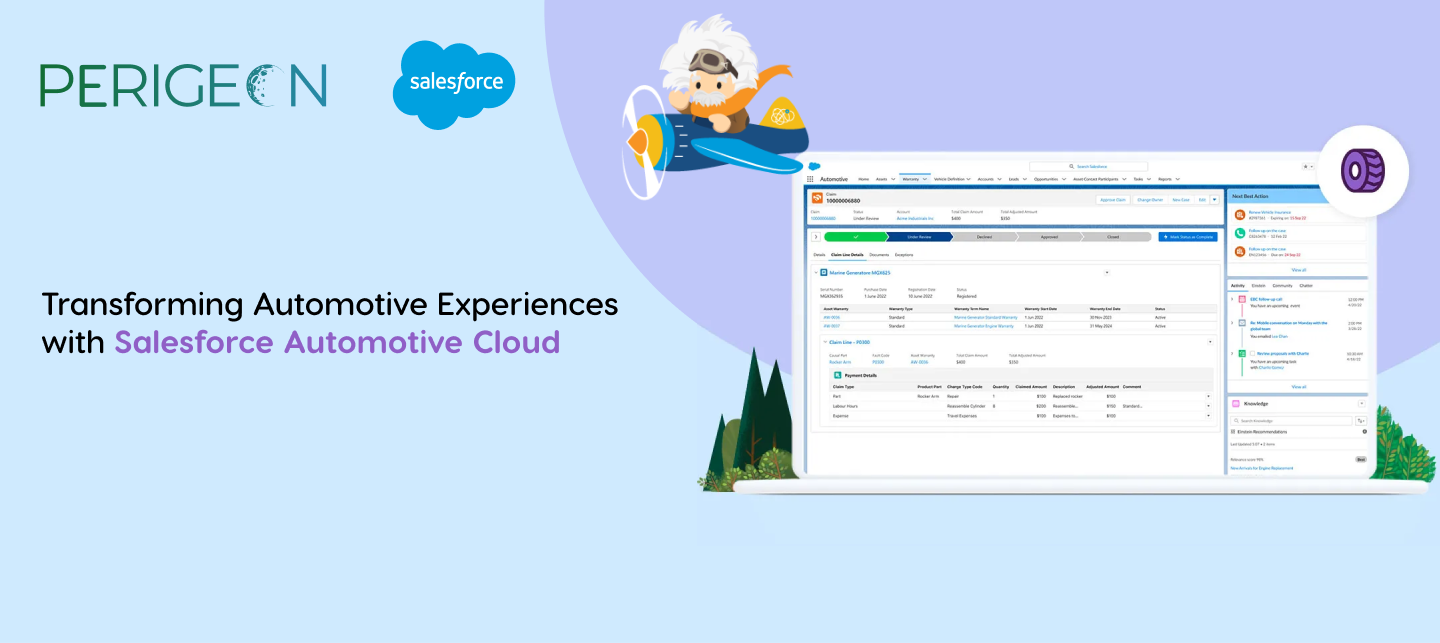Open the Knowledge panel dropdown menu
The height and width of the screenshot is (643, 1440).
(1361, 403)
